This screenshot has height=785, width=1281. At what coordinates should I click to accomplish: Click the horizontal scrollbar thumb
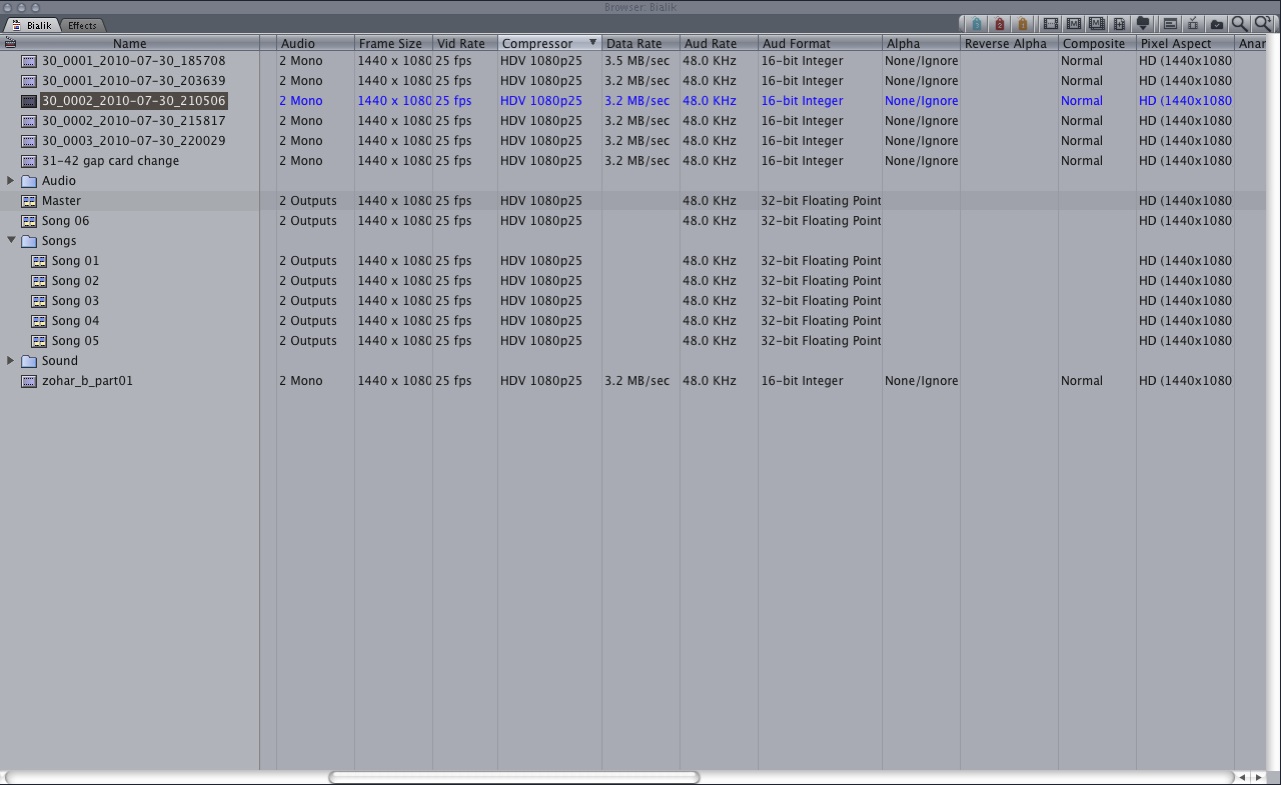[514, 777]
